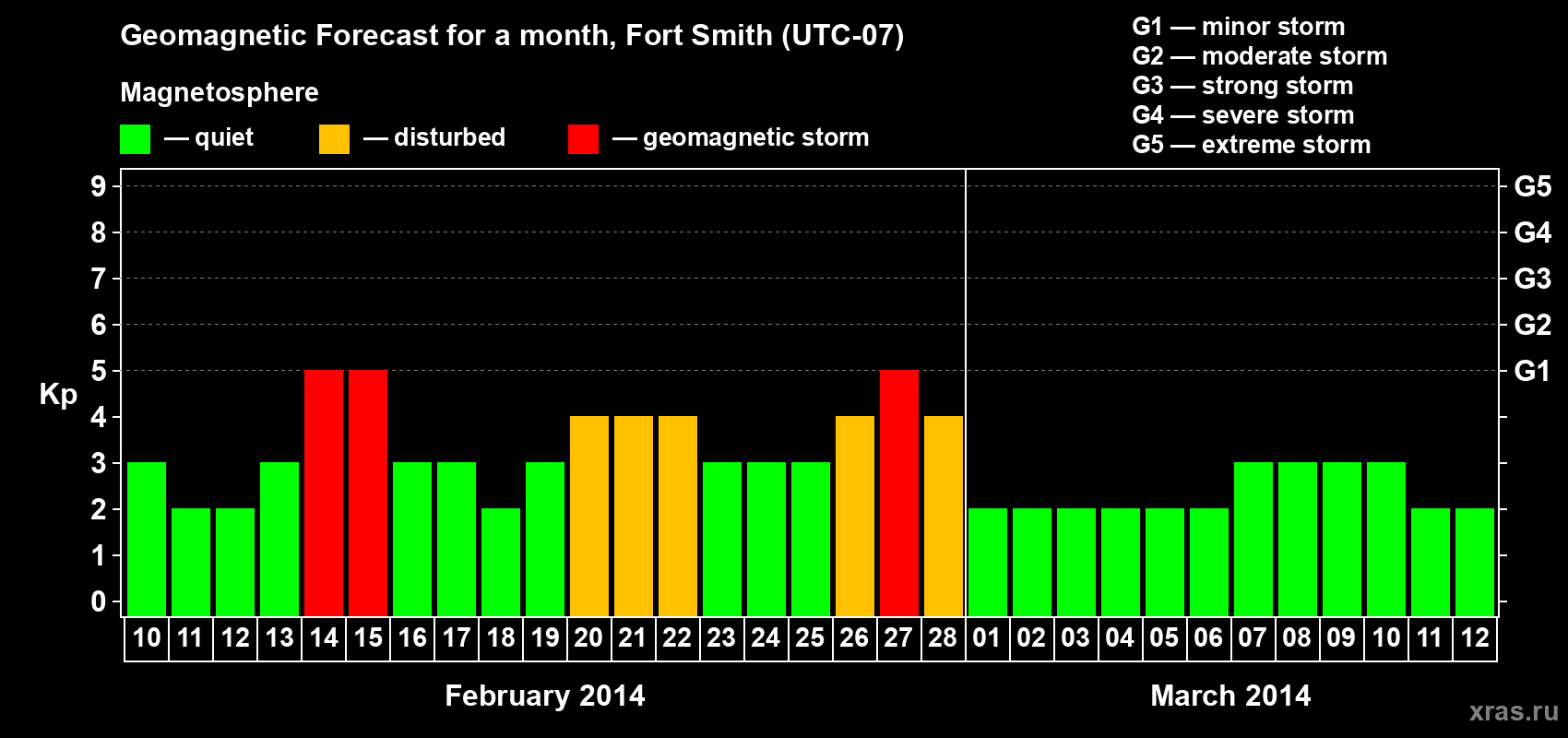The height and width of the screenshot is (738, 1568).
Task: Click the red bar for February 27
Action: pos(899,493)
